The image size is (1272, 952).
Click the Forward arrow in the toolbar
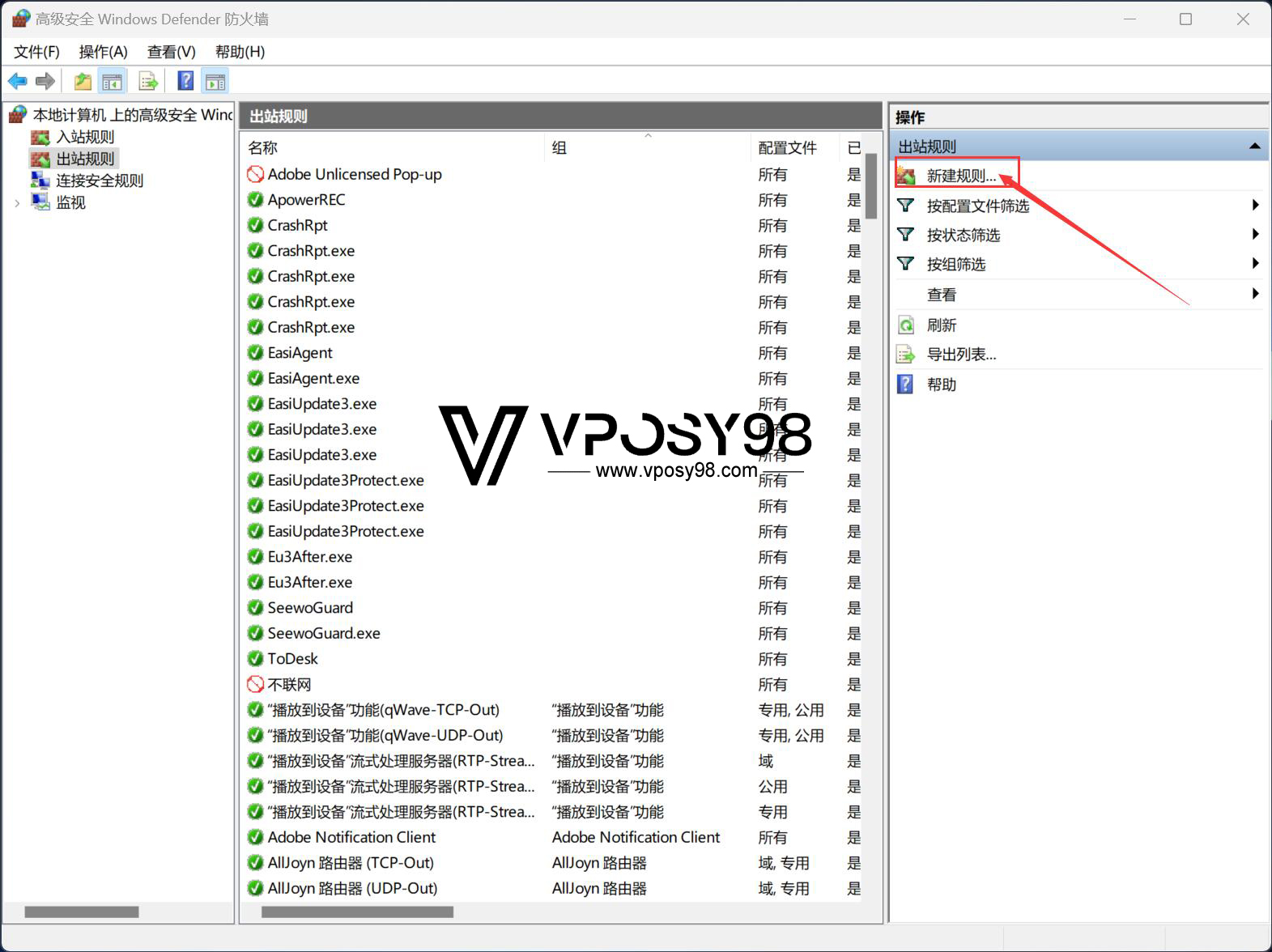(45, 81)
